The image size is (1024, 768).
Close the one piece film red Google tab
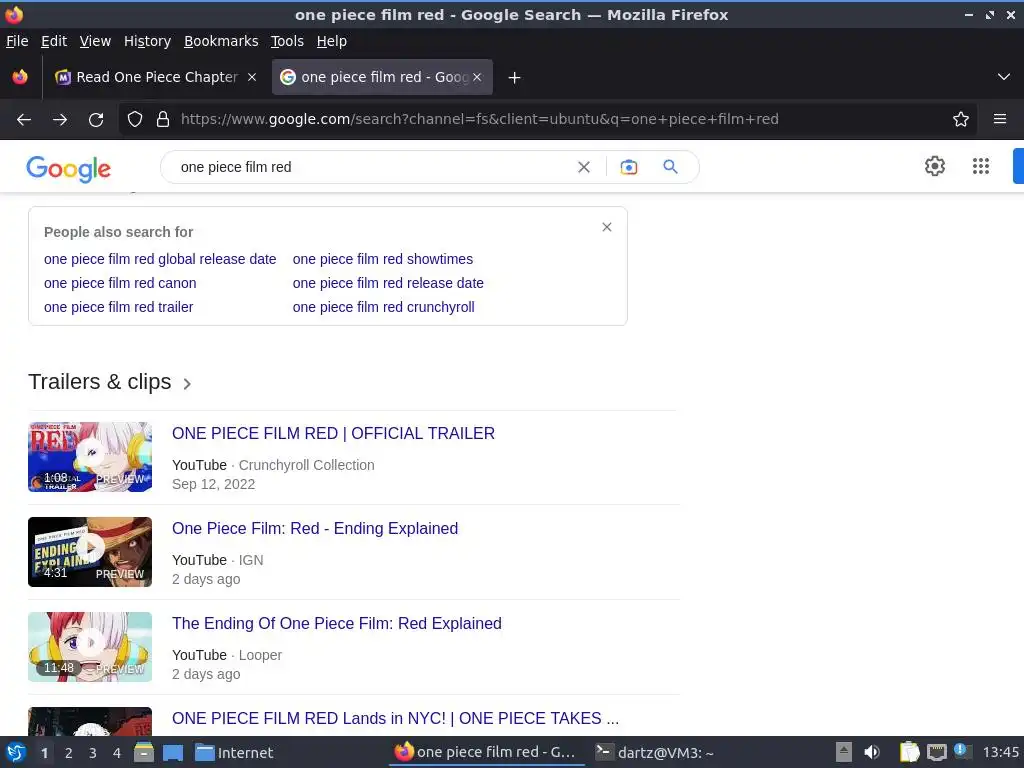click(x=477, y=77)
